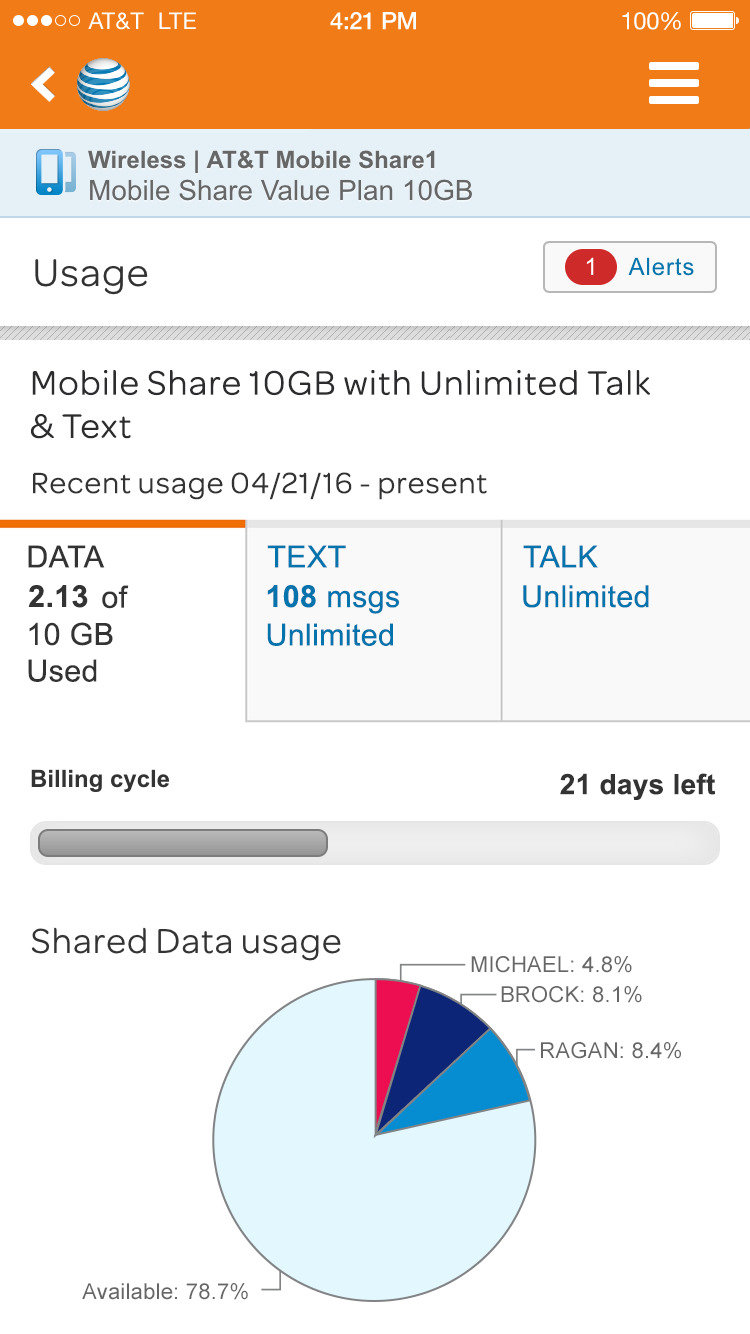Tap the back arrow icon
The height and width of the screenshot is (1334, 750).
point(42,85)
